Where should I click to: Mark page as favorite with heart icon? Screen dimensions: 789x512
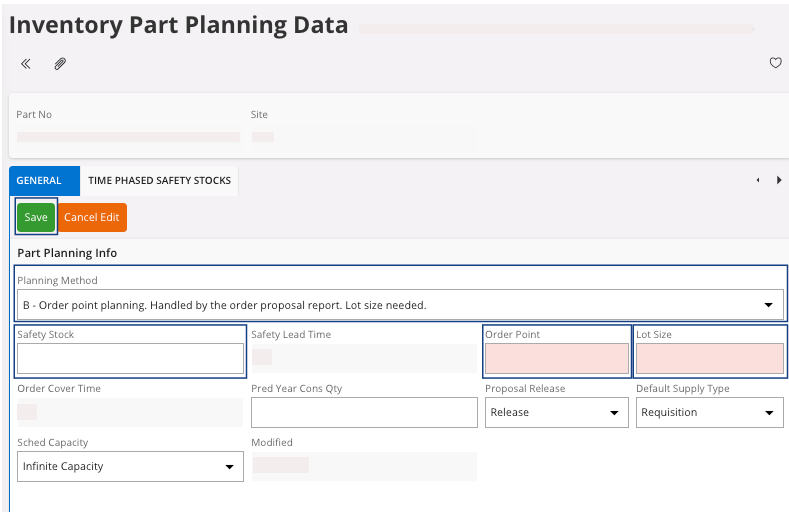pyautogui.click(x=775, y=63)
